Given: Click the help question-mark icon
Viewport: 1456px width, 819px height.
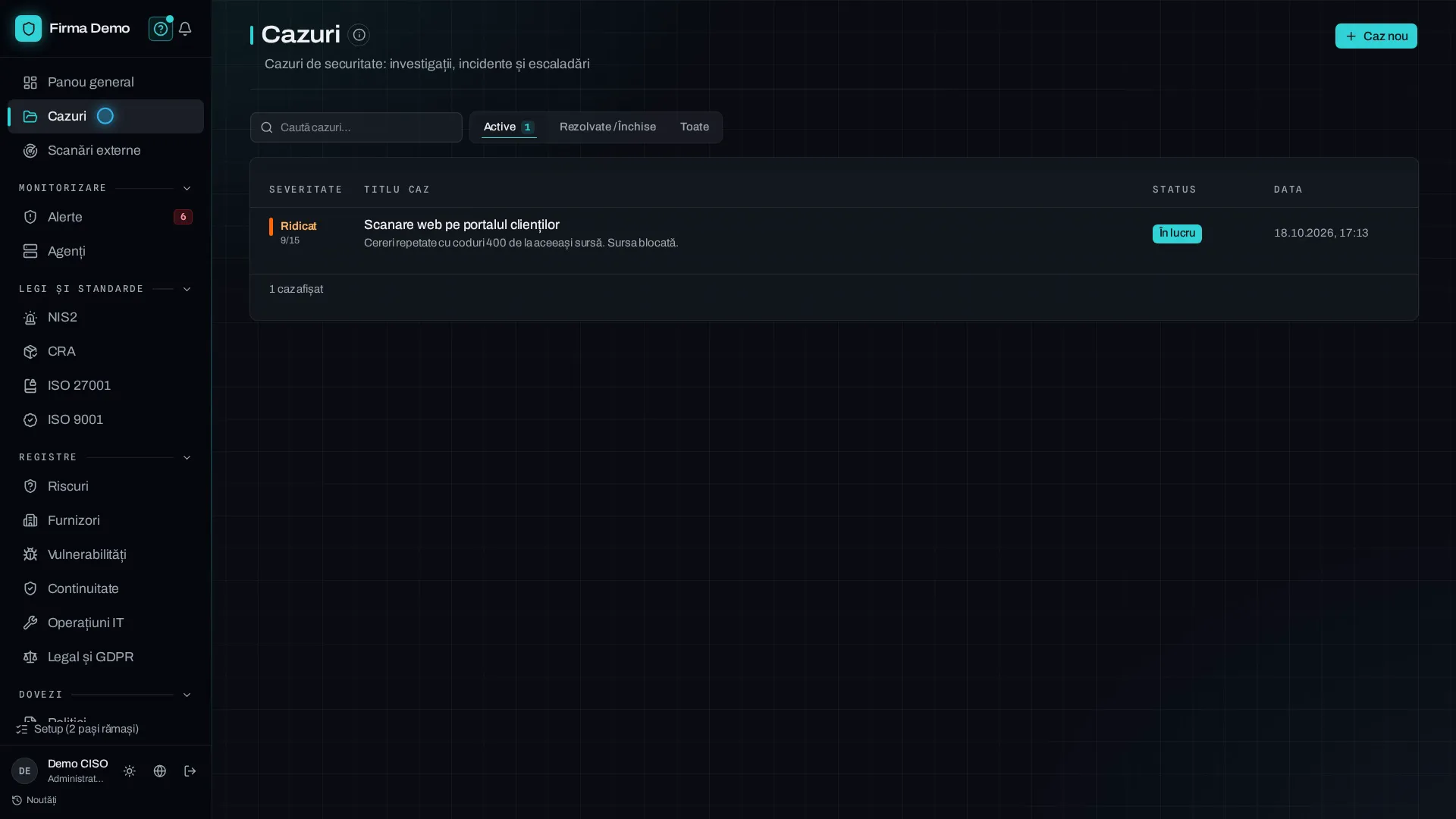Looking at the screenshot, I should (160, 29).
